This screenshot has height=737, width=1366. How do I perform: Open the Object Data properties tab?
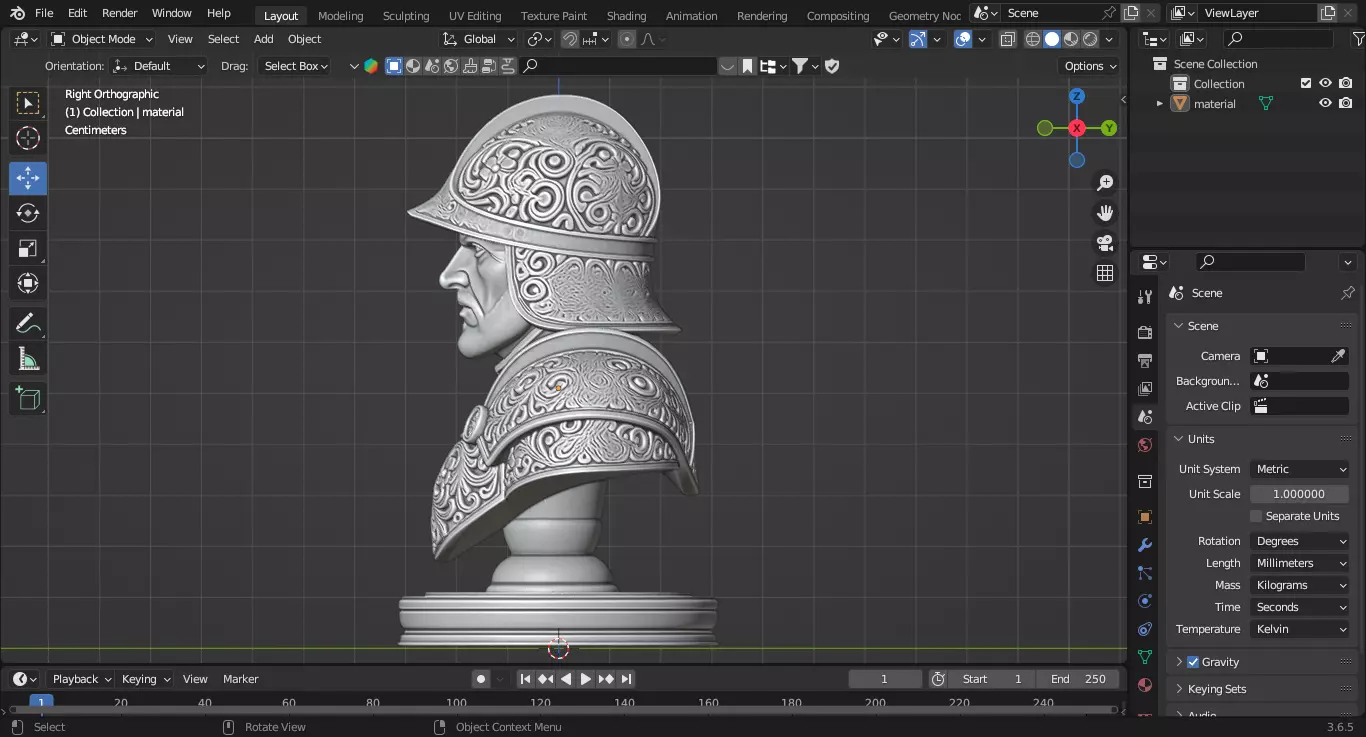click(1145, 657)
